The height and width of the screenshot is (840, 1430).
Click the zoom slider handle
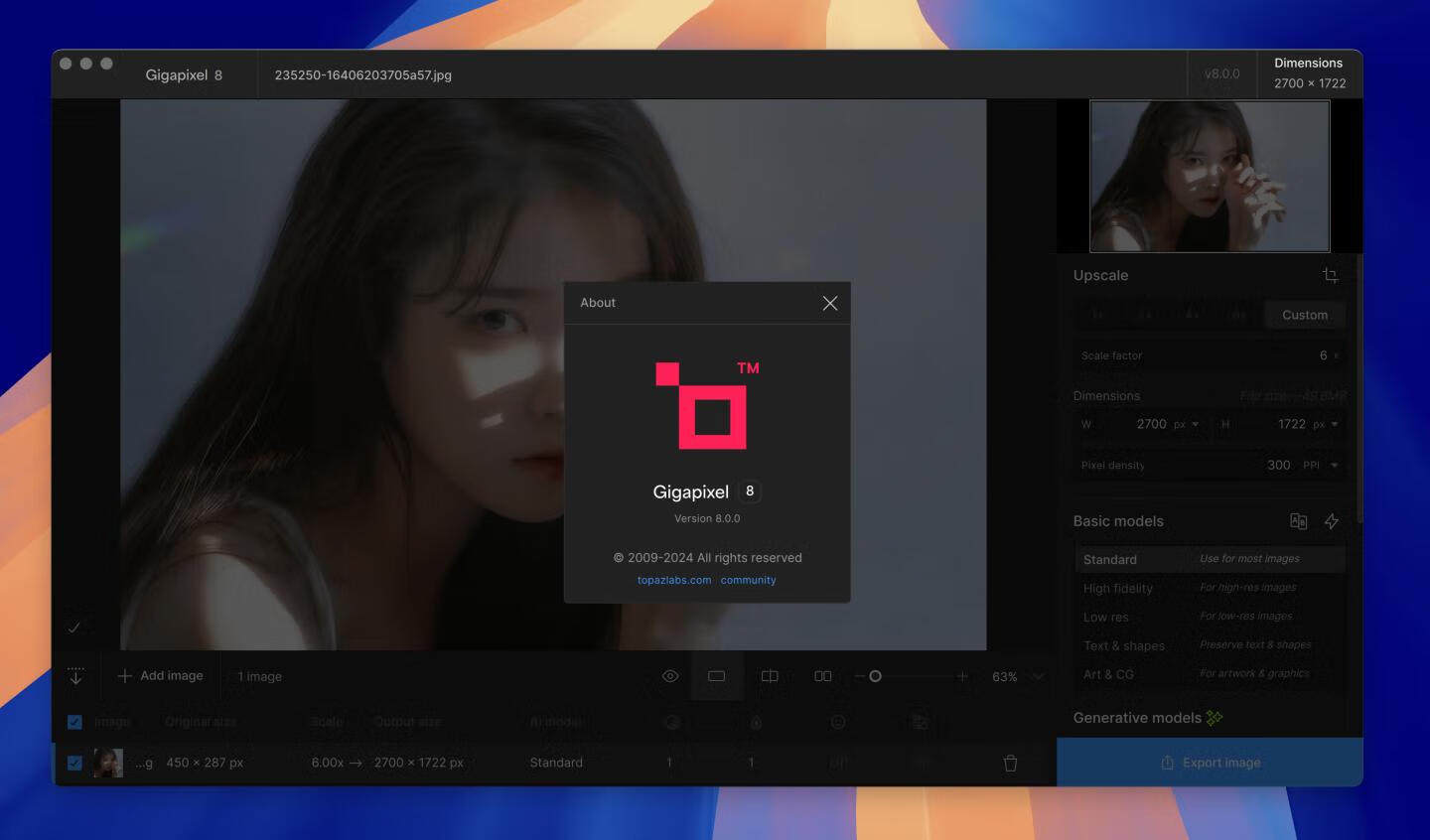875,676
